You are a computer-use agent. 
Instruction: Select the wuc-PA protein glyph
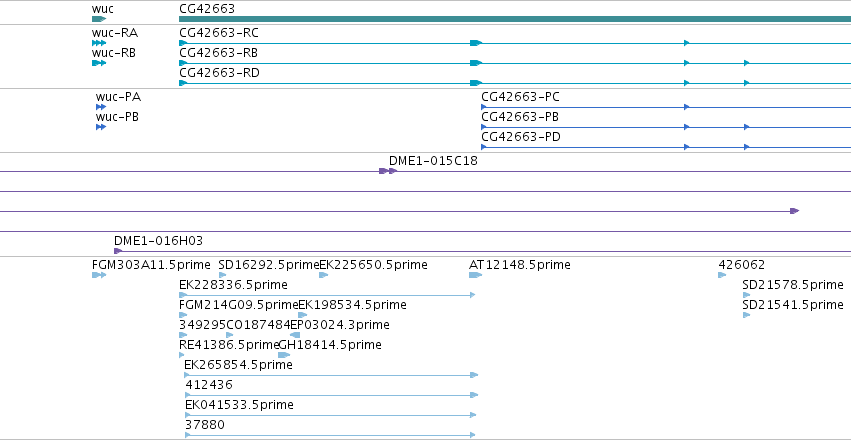(x=101, y=107)
